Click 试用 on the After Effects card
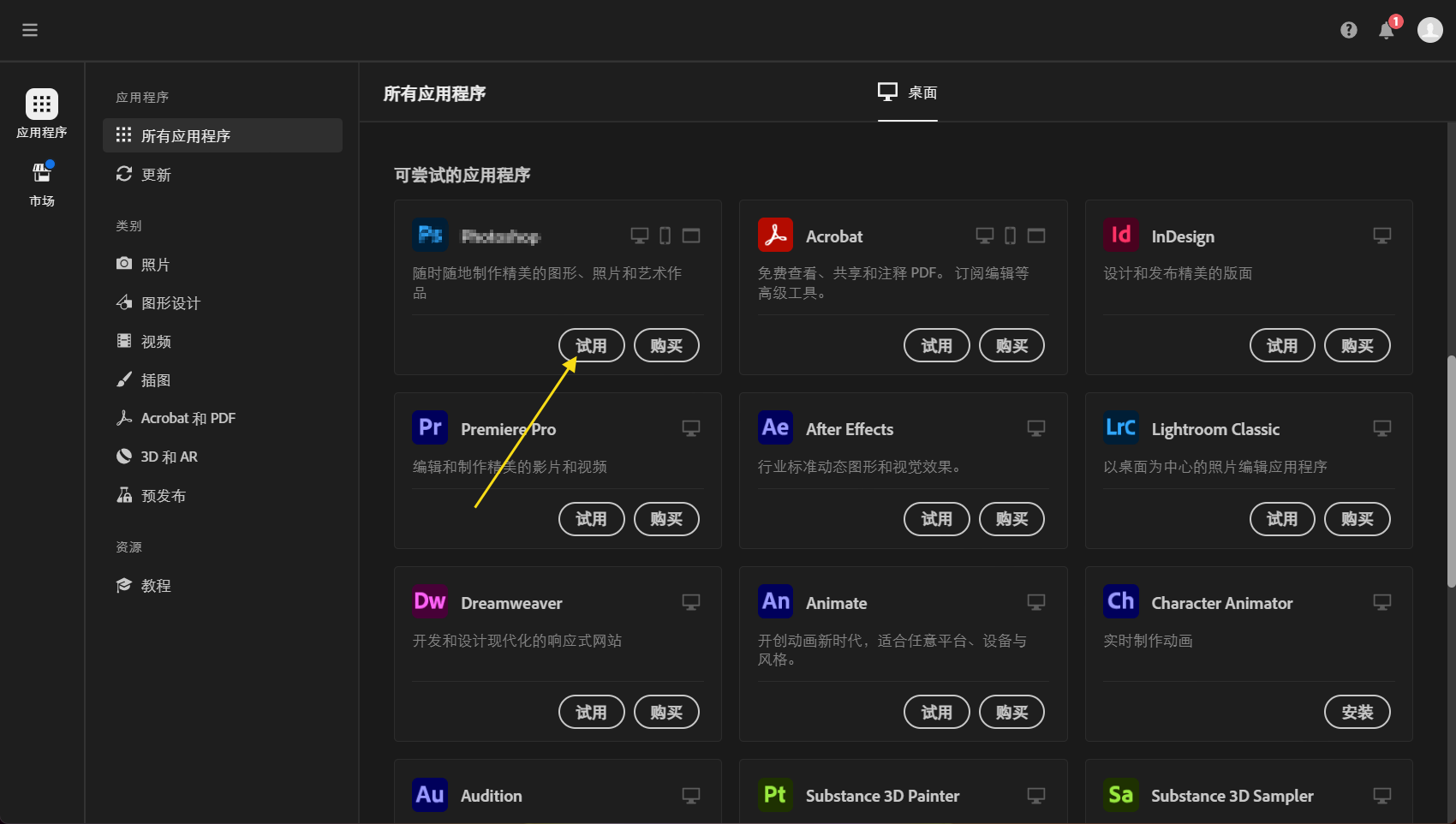 (936, 519)
